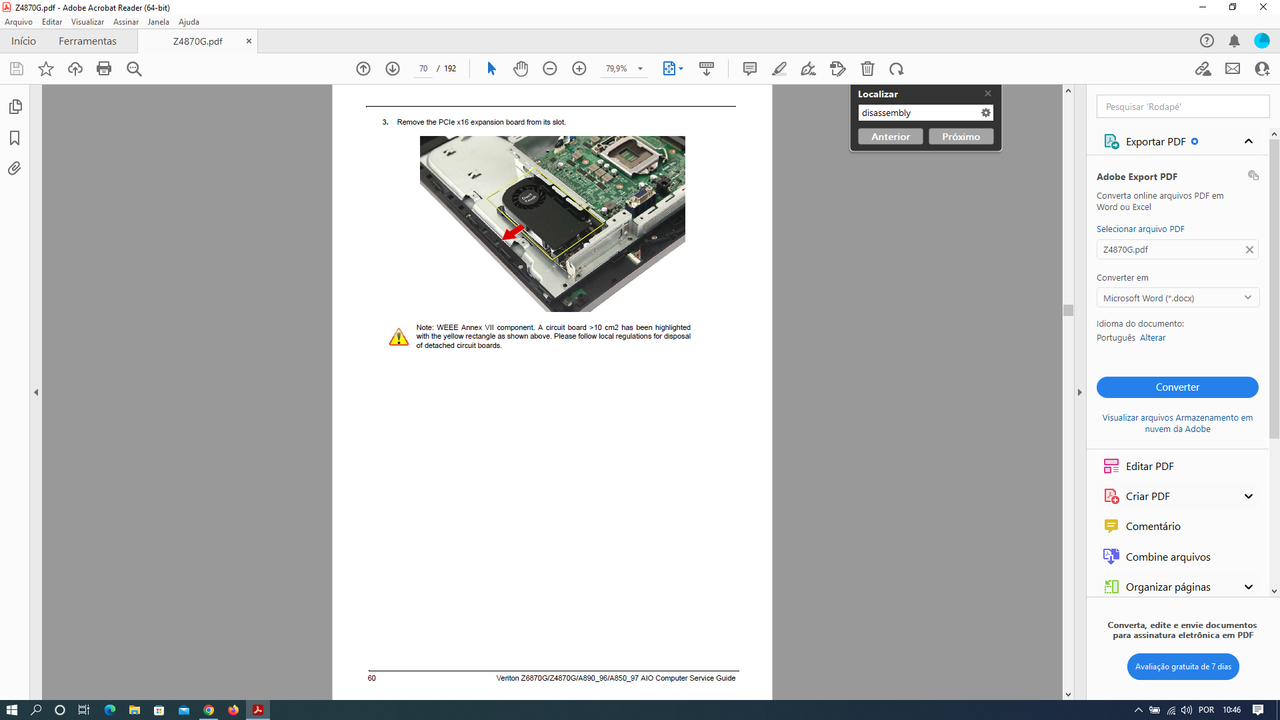The height and width of the screenshot is (720, 1280).
Task: Go to the previous page with the up arrow
Action: coord(363,69)
